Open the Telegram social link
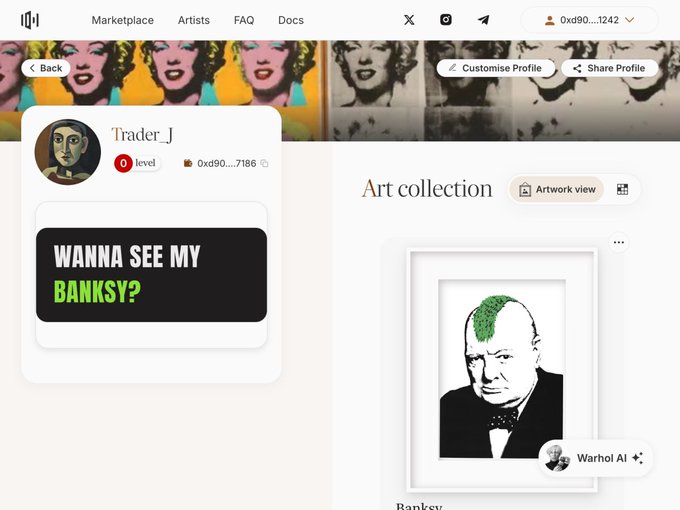680x510 pixels. (483, 20)
